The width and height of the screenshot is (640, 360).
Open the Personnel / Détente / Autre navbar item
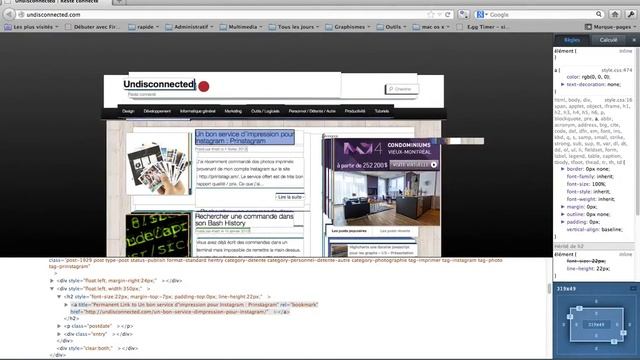pos(312,111)
